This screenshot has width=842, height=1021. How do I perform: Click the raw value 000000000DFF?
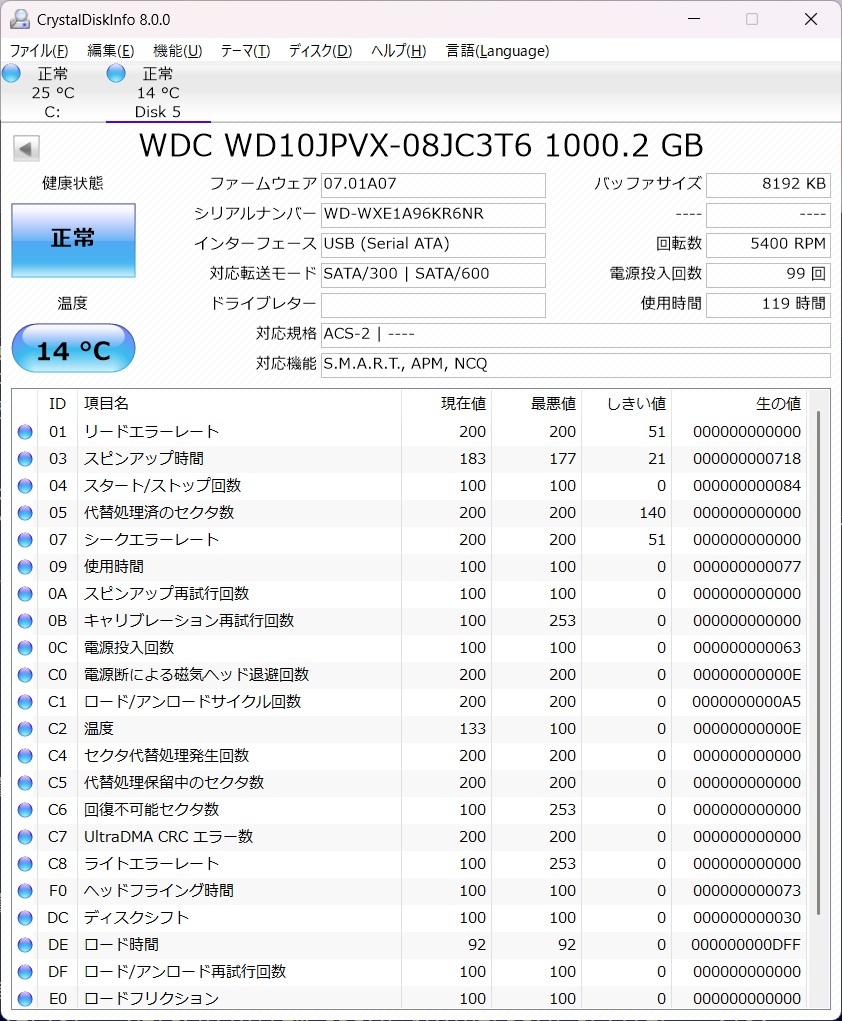tap(746, 945)
